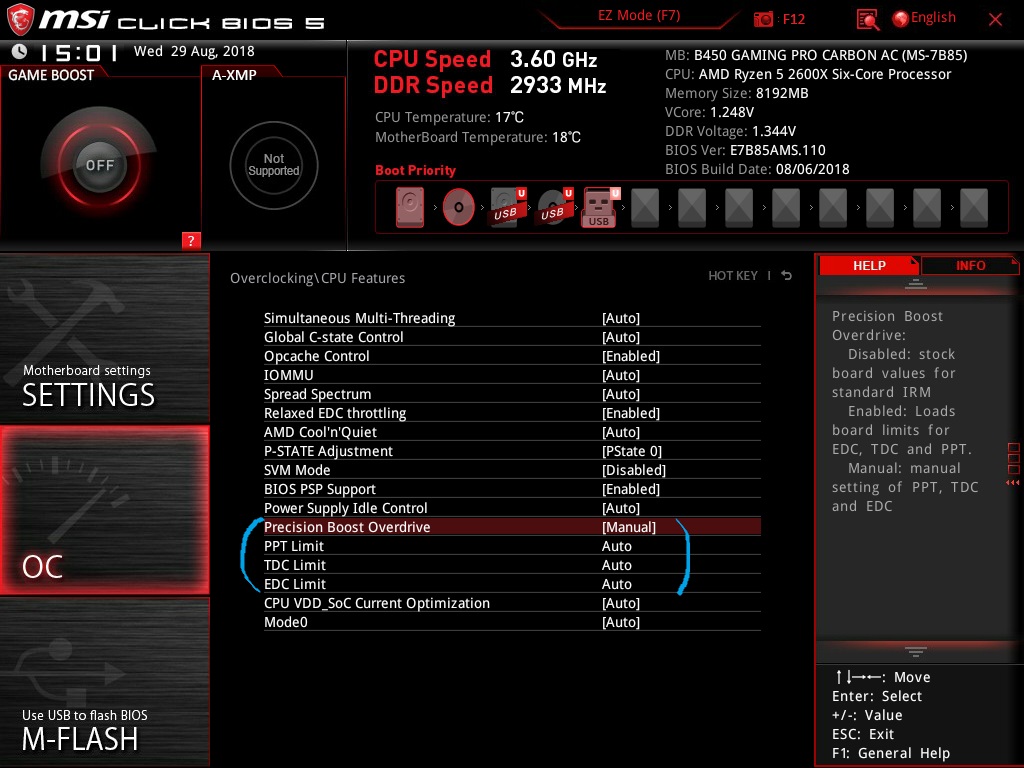Change Precision Boost Overdrive [Manual] value
This screenshot has width=1024, height=768.
click(629, 526)
